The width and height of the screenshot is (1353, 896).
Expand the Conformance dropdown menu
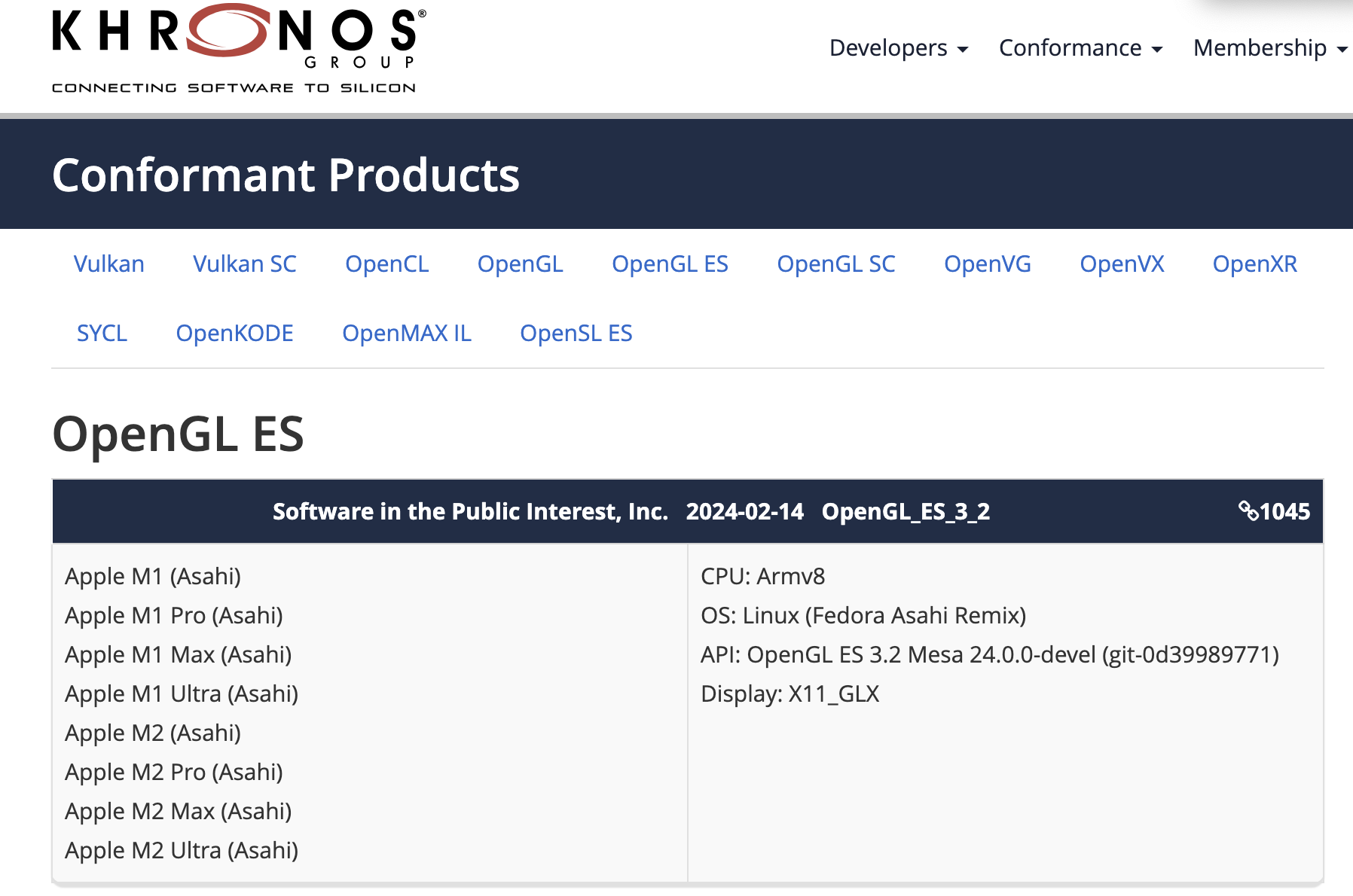pos(1080,47)
